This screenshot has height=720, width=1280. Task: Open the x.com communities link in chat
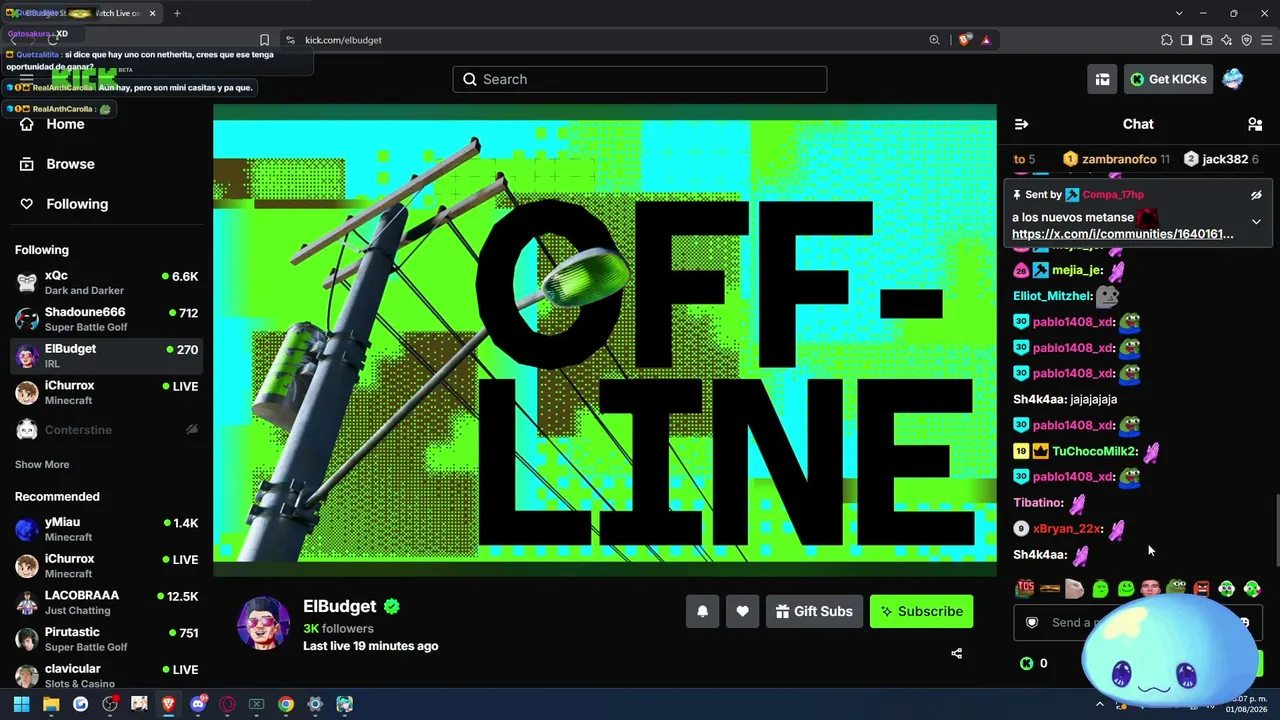pyautogui.click(x=1122, y=234)
